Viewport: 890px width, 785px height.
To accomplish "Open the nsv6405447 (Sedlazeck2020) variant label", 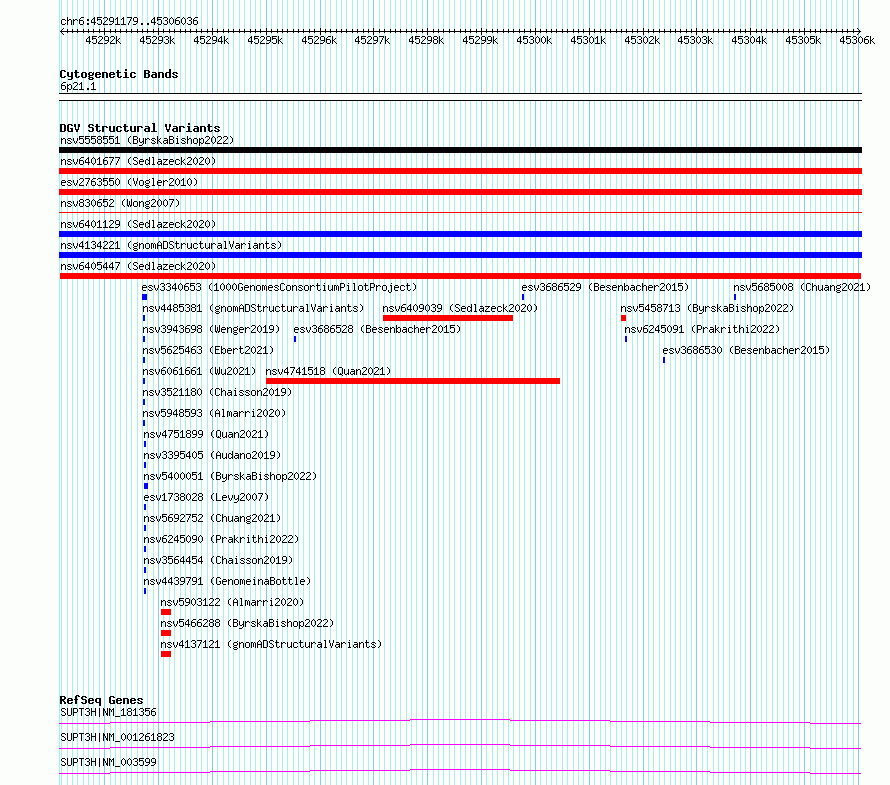I will [138, 266].
